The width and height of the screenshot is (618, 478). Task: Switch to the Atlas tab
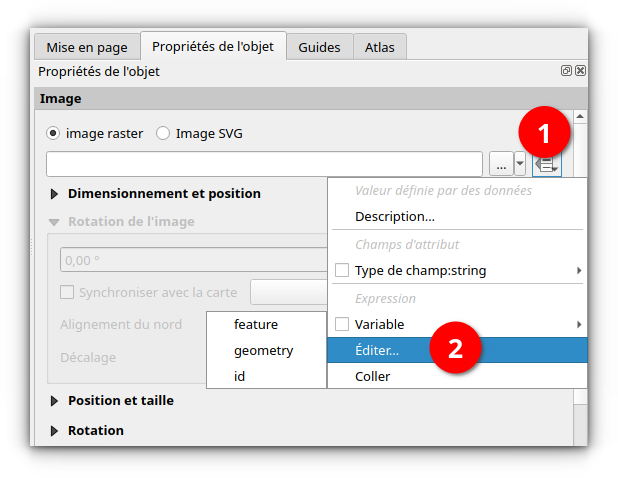[379, 47]
